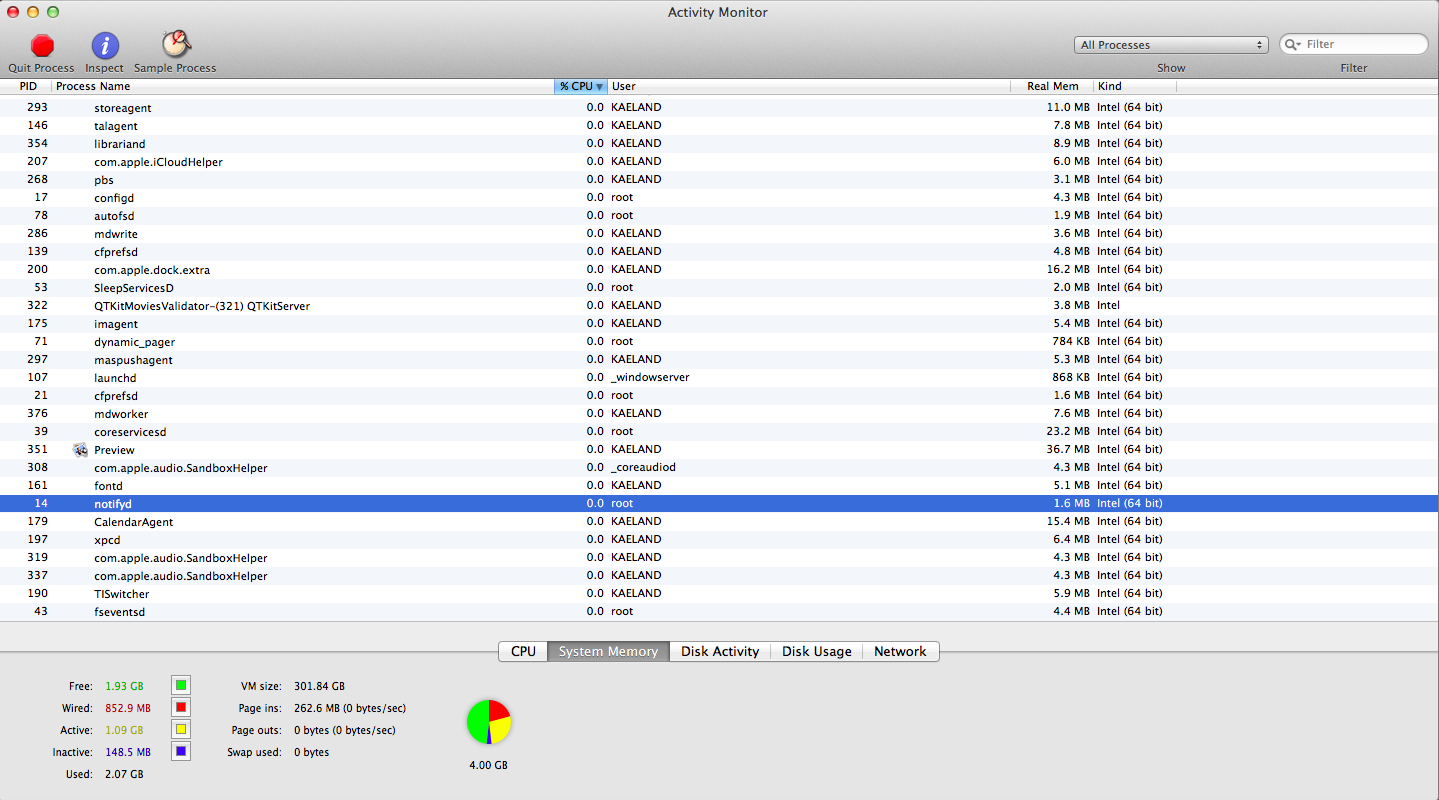Open the Inspect info icon

click(x=105, y=45)
